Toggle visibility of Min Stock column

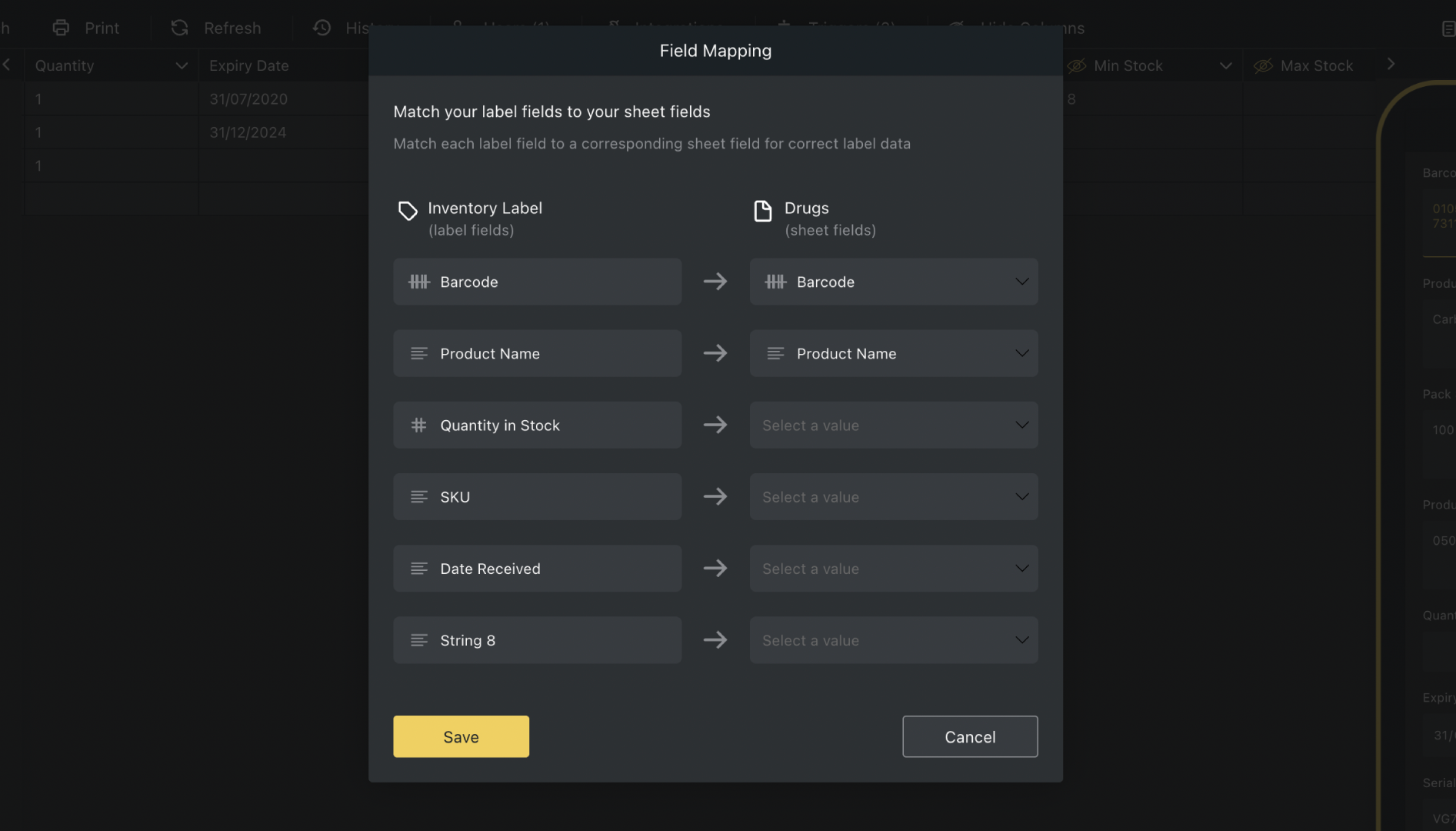click(x=1077, y=66)
